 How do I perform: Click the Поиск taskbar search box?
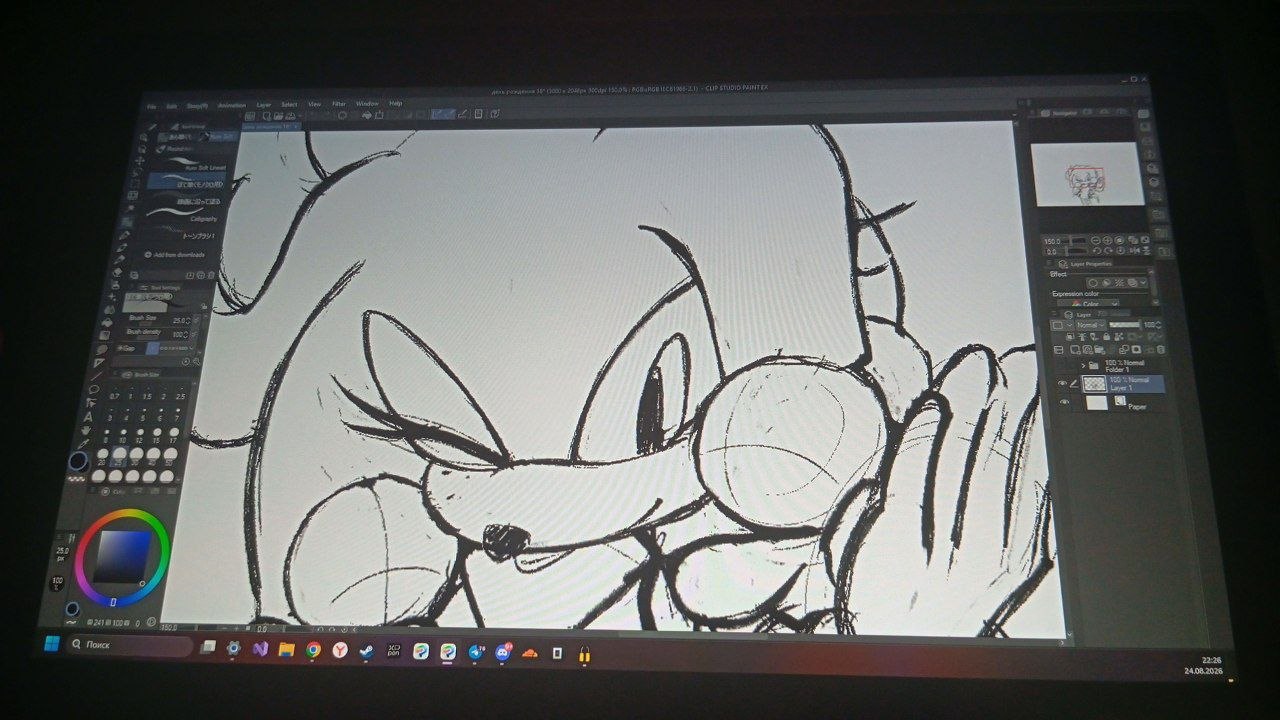pyautogui.click(x=128, y=645)
